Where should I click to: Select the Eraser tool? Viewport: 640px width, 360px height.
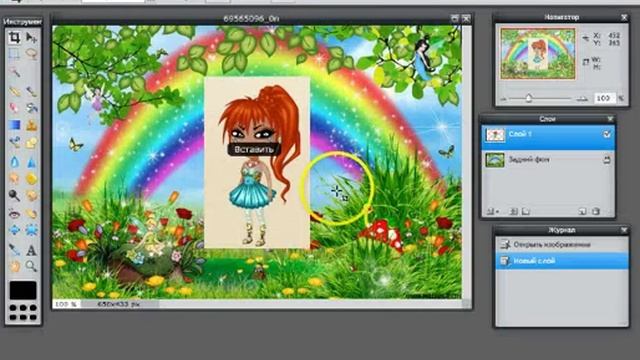pos(14,107)
